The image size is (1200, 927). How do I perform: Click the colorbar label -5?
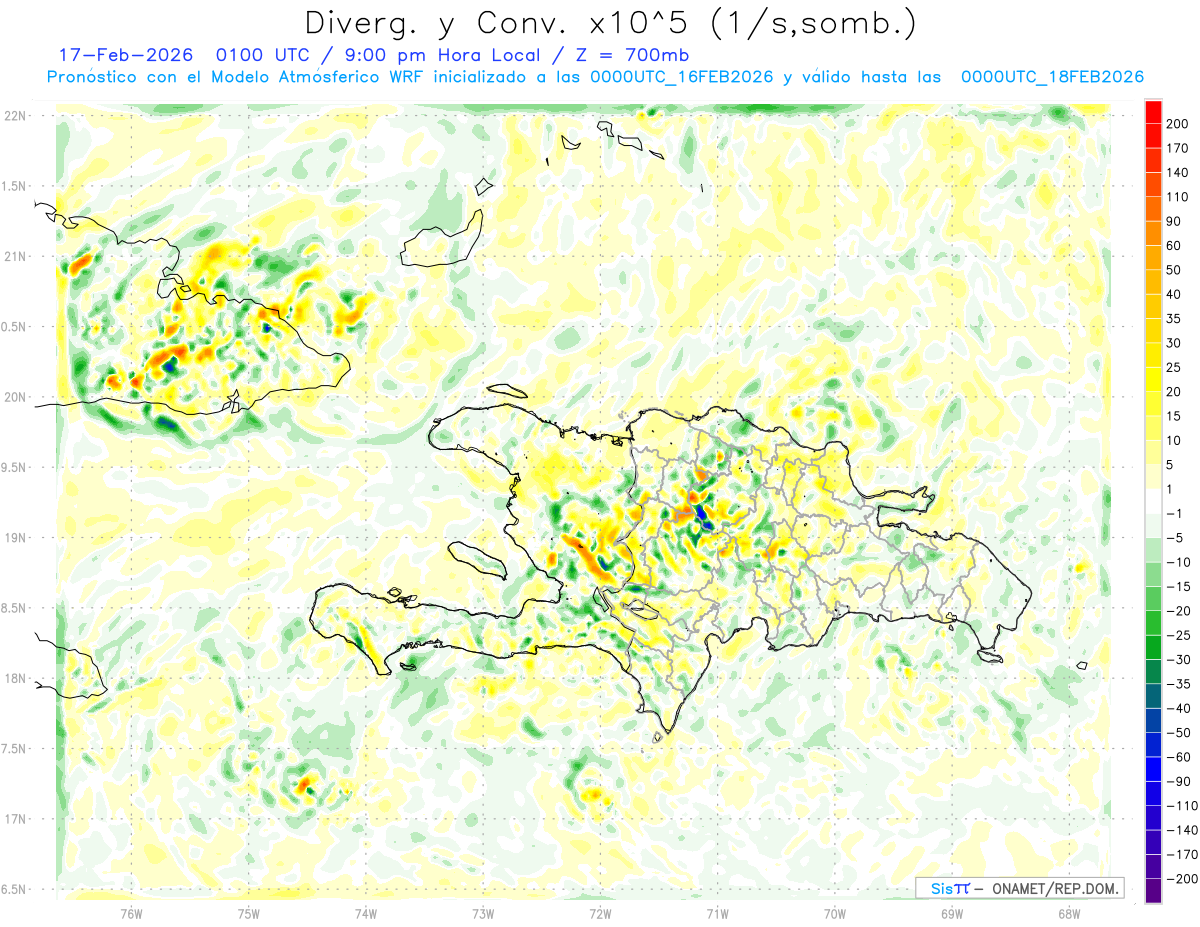[x=1177, y=538]
